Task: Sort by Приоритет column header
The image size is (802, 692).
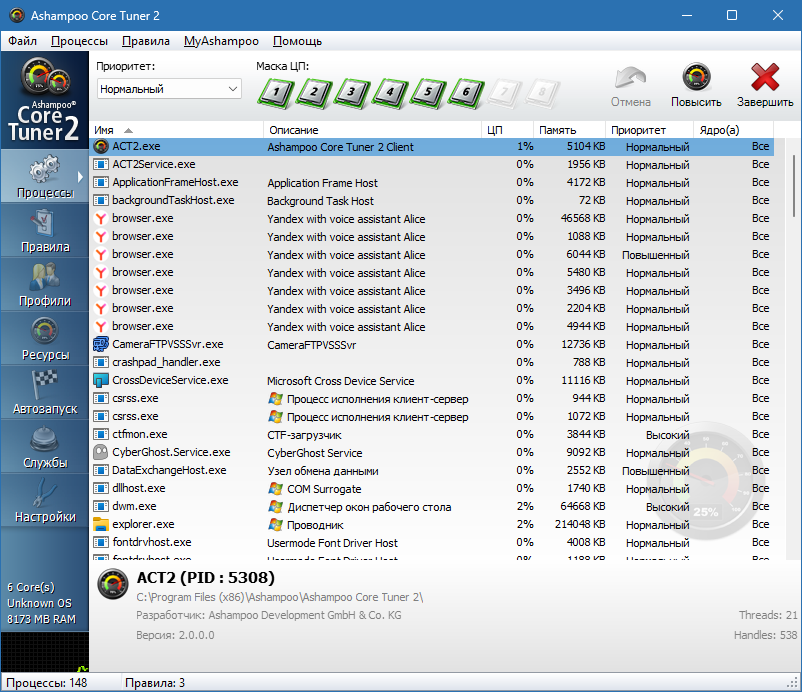Action: [649, 130]
